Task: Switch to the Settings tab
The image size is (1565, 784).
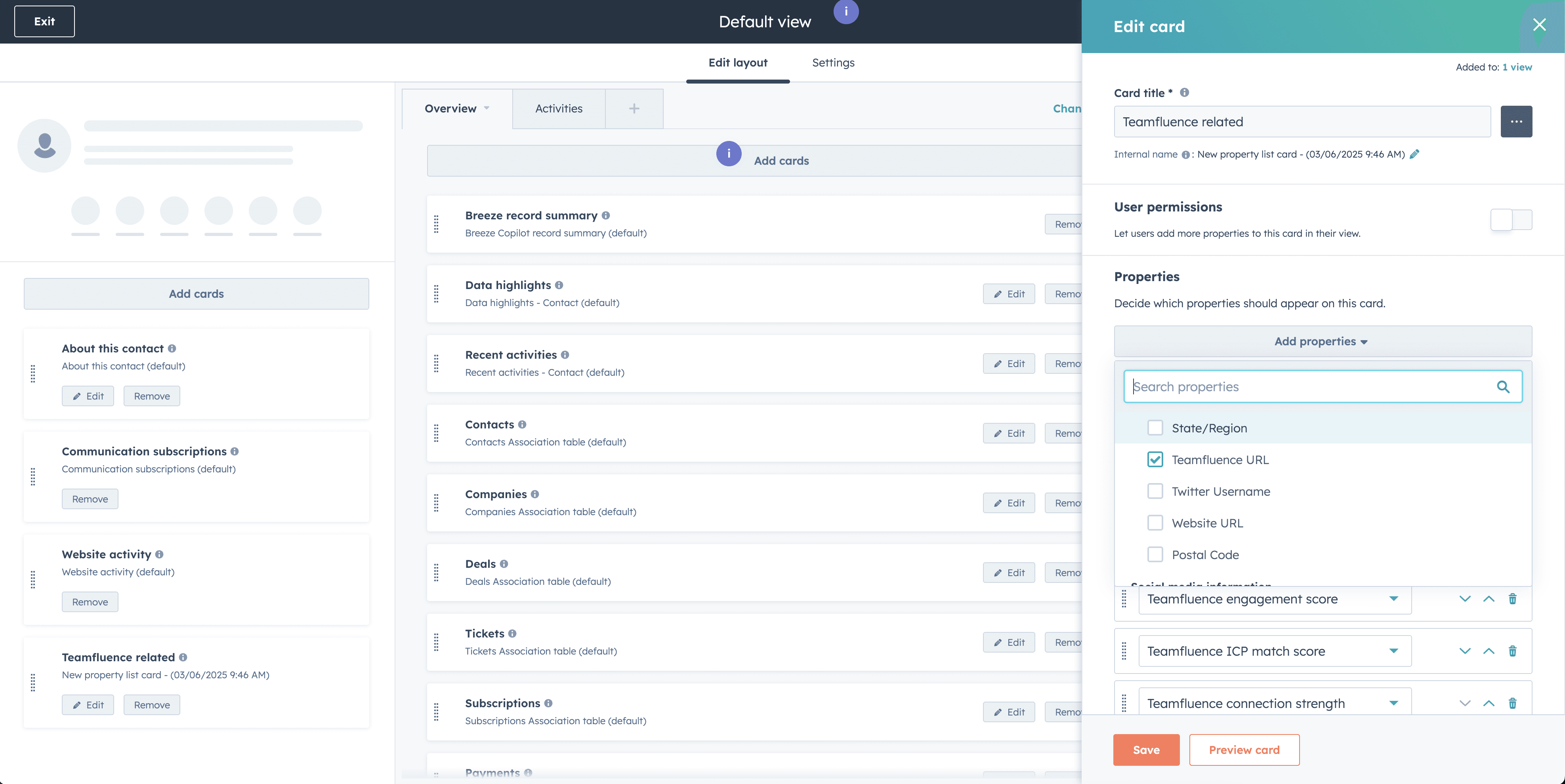Action: (x=833, y=63)
